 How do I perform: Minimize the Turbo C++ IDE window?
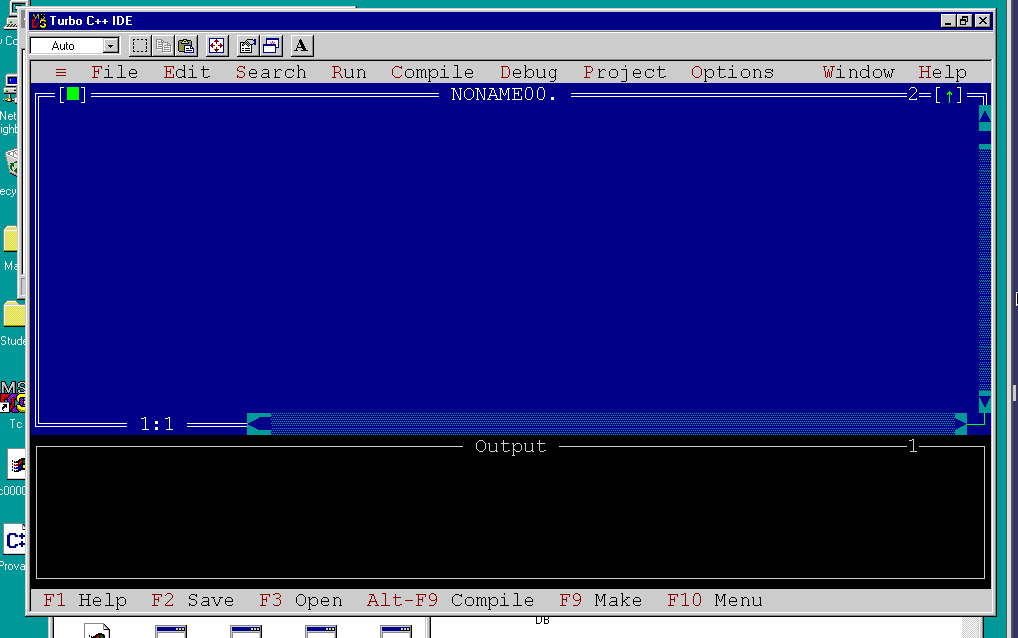(x=948, y=21)
